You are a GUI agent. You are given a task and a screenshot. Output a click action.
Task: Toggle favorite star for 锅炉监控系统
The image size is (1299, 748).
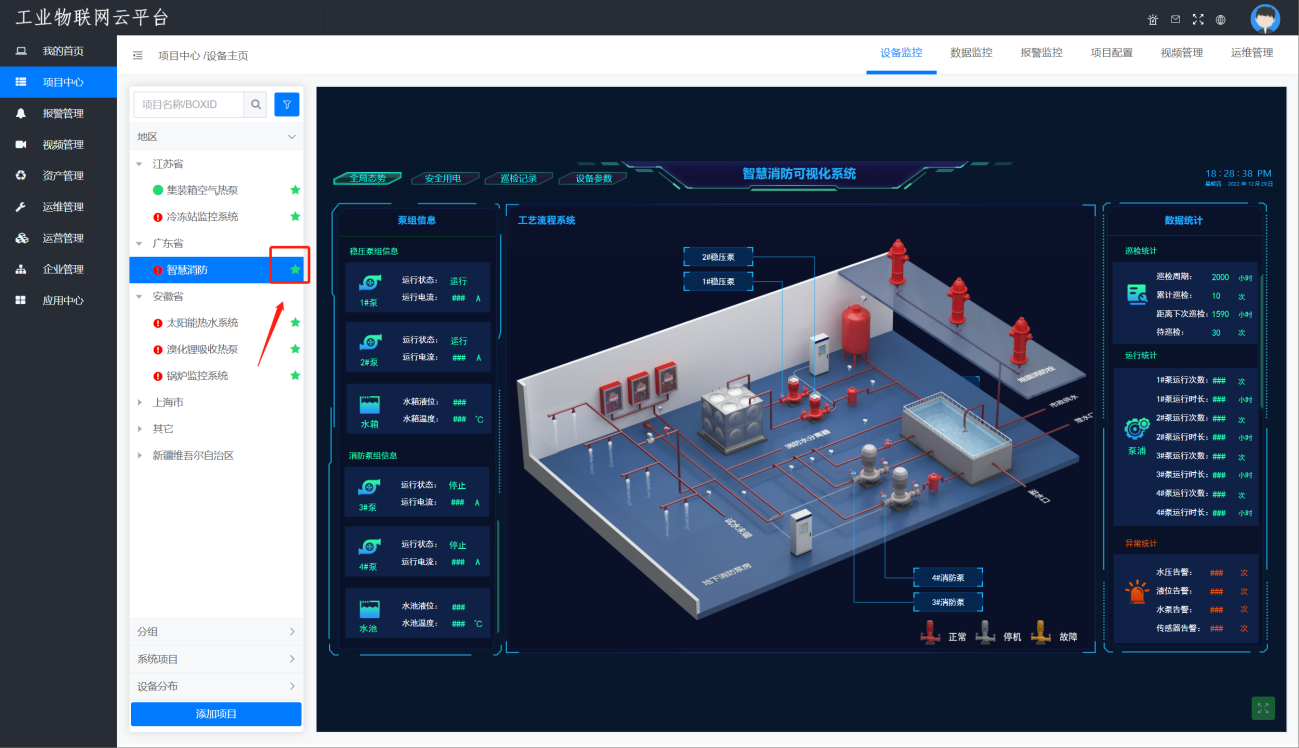tap(295, 376)
